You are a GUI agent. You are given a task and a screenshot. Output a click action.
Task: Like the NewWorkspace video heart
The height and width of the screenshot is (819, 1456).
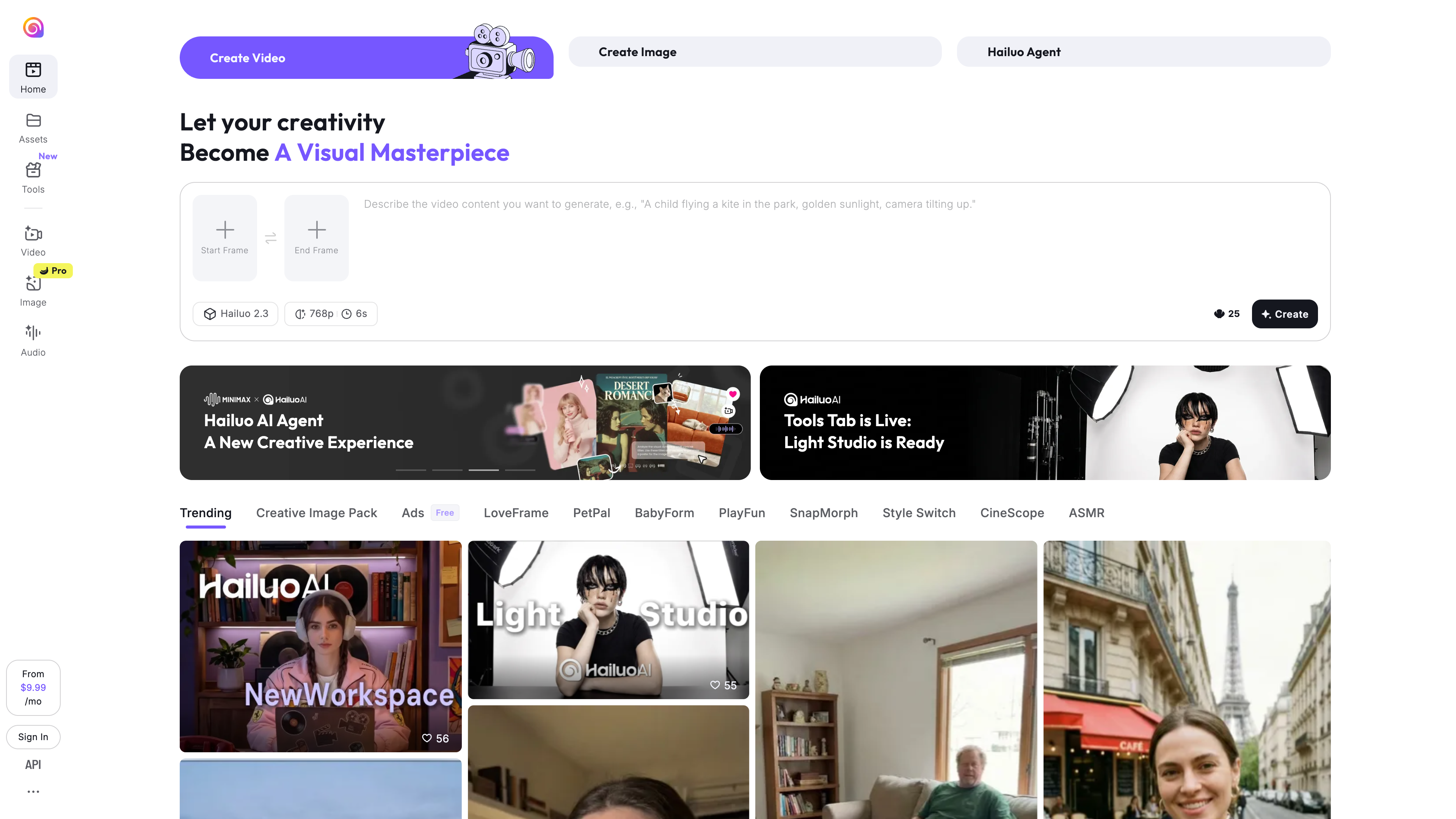click(427, 738)
